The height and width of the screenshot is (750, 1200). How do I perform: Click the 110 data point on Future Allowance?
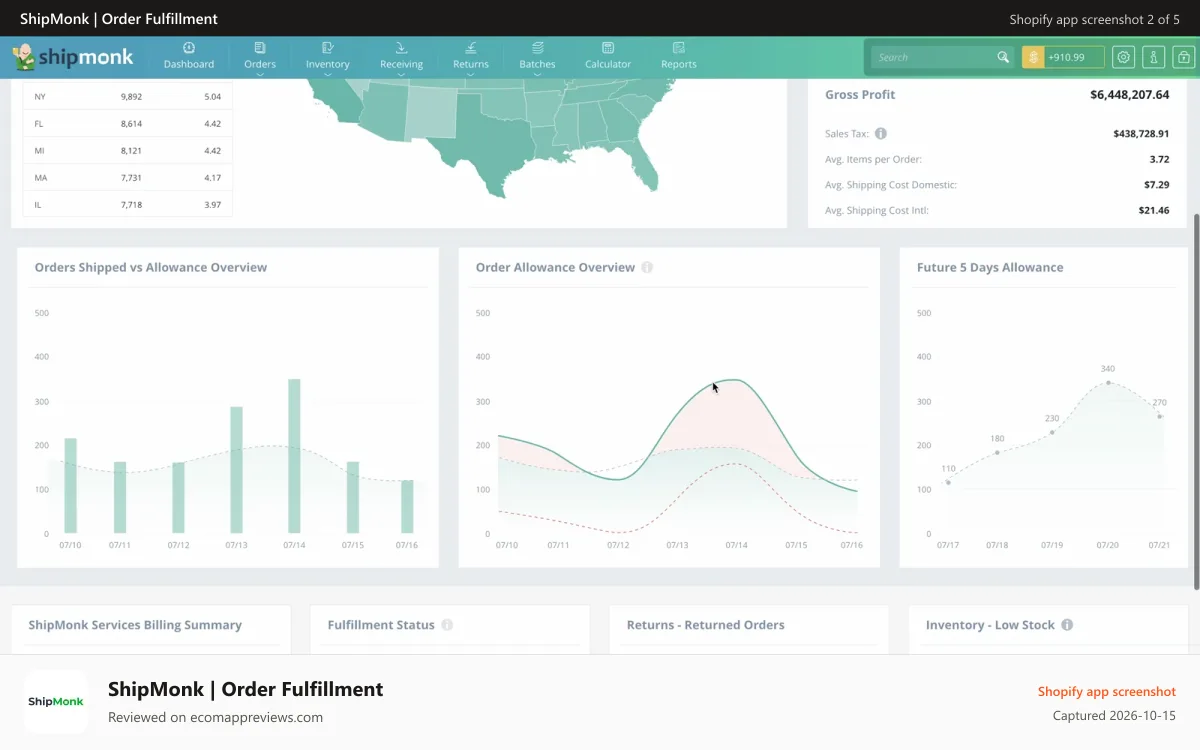(948, 483)
